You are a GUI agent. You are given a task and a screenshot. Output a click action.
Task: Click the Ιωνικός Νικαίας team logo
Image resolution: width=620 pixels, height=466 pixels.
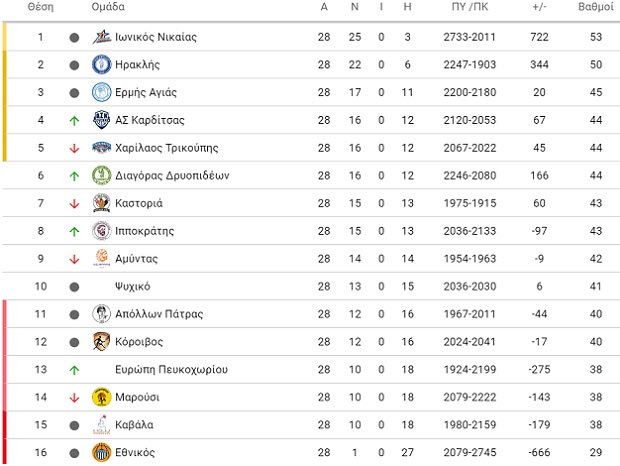coord(101,38)
